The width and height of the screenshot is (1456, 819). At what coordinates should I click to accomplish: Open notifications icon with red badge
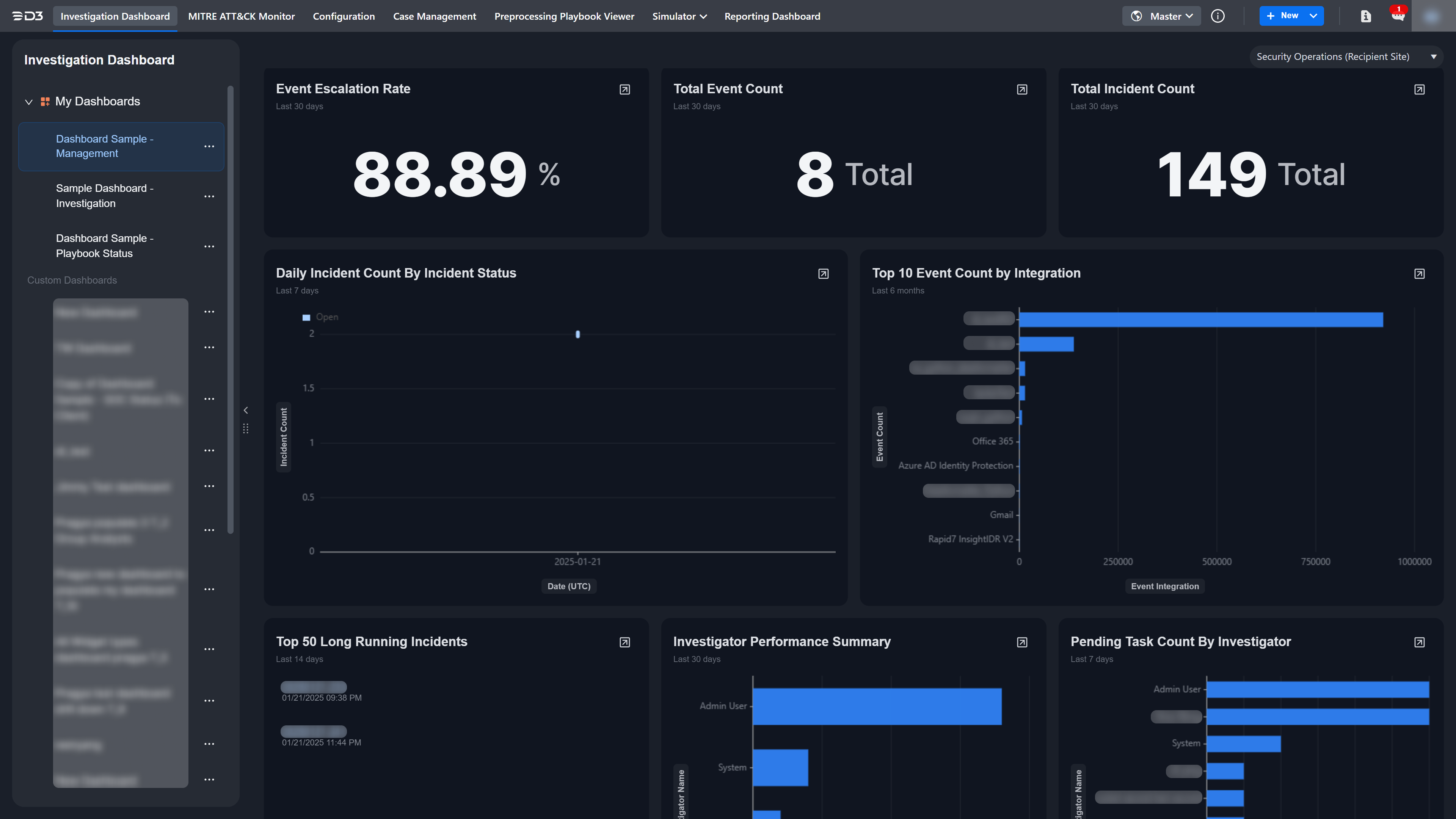pyautogui.click(x=1398, y=15)
